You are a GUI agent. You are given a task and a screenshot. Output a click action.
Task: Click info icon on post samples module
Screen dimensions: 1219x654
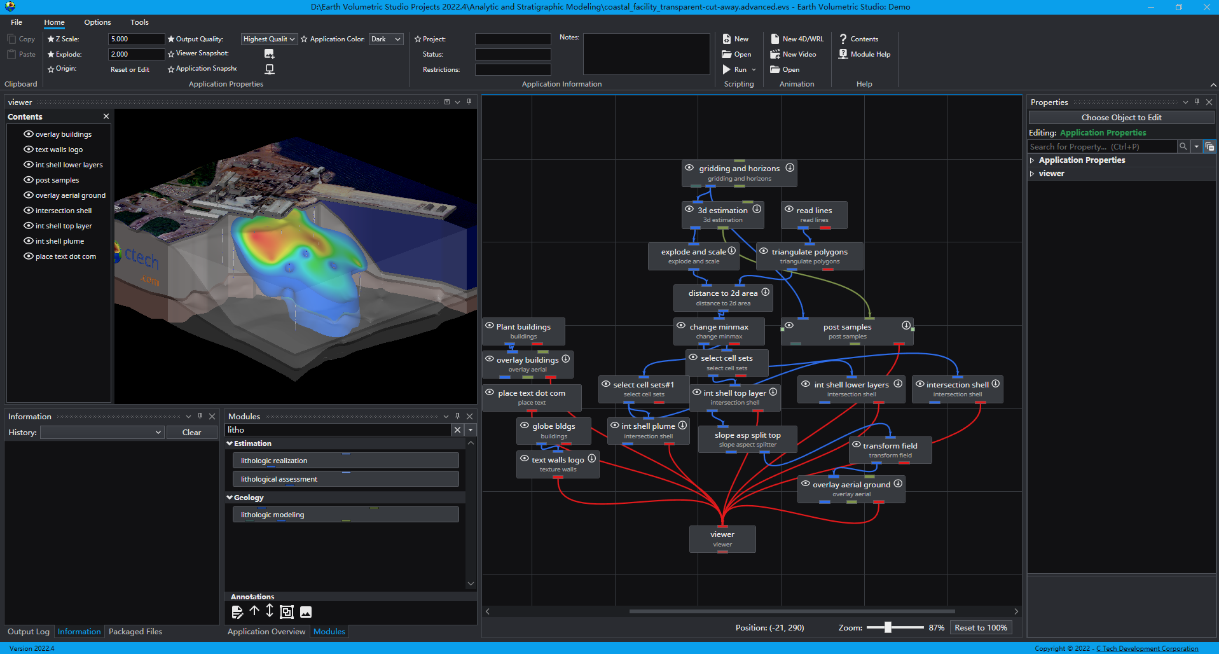[x=907, y=326]
